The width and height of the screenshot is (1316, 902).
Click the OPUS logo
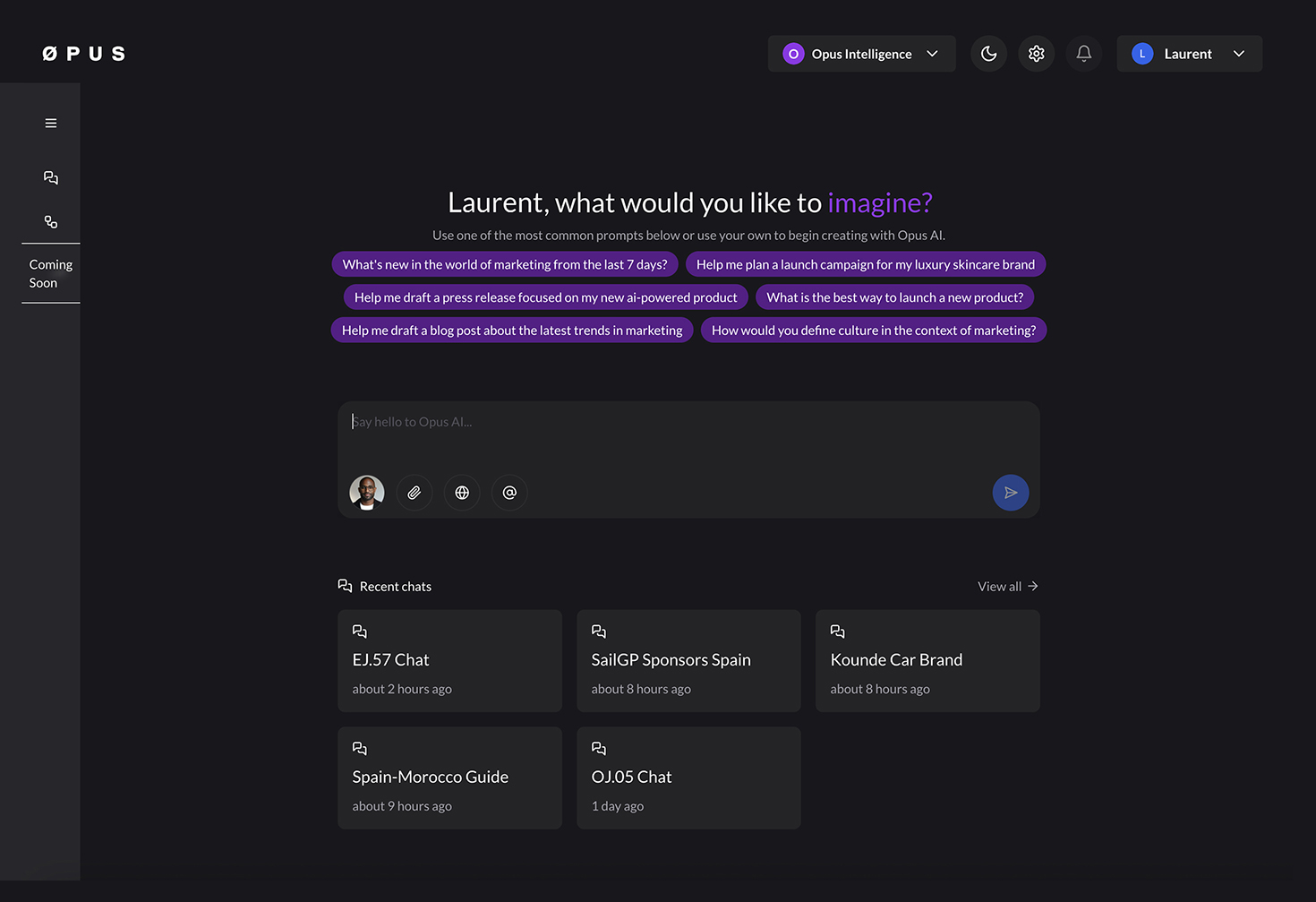(x=83, y=54)
